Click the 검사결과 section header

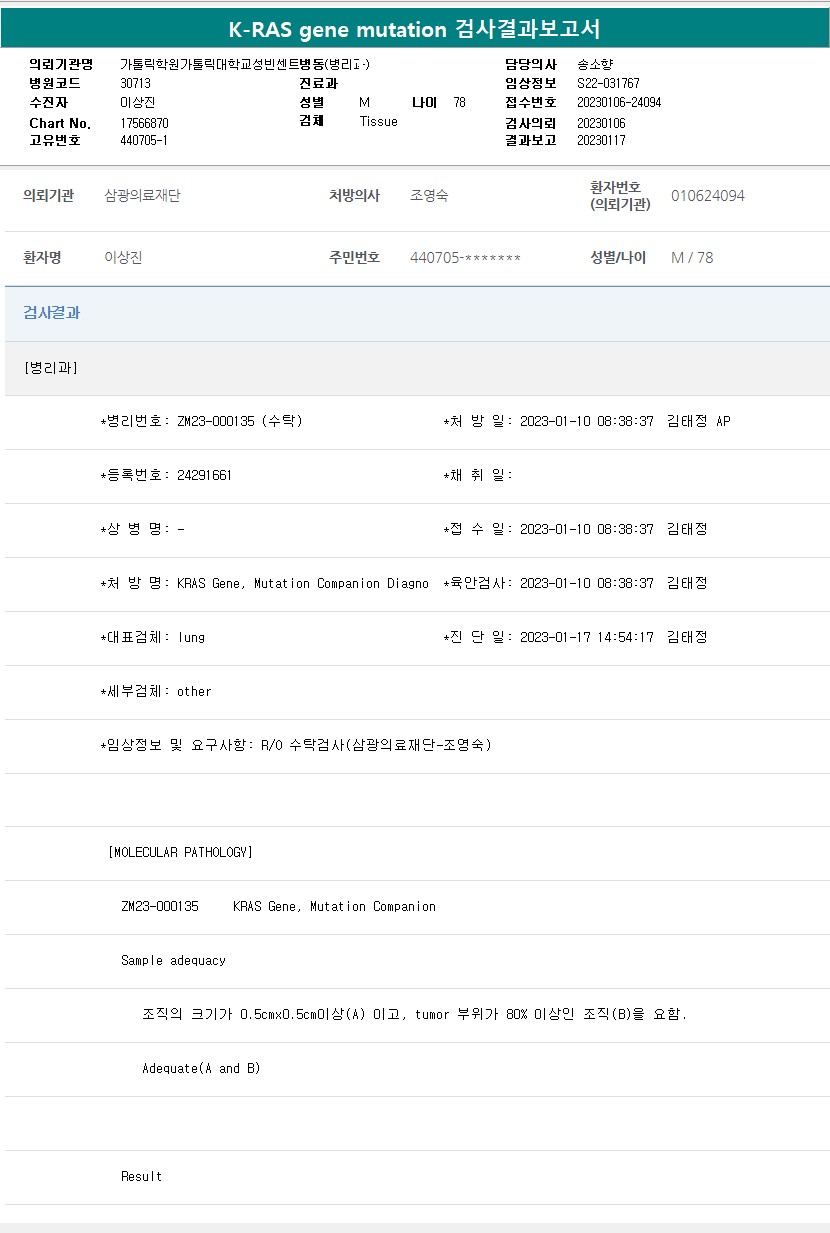(52, 313)
